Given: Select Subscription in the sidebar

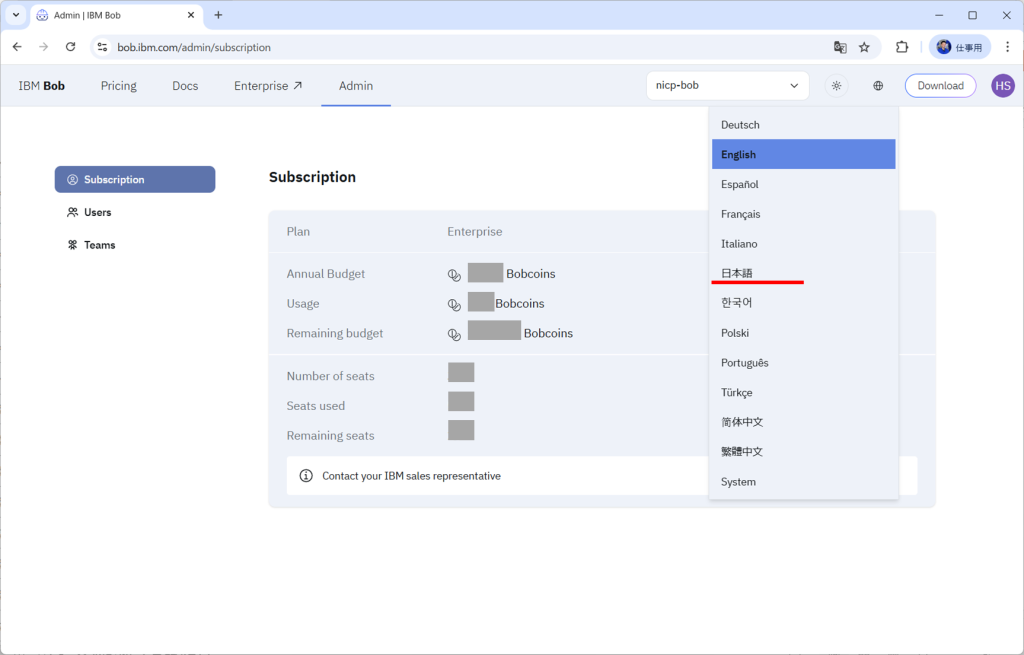Looking at the screenshot, I should [135, 180].
